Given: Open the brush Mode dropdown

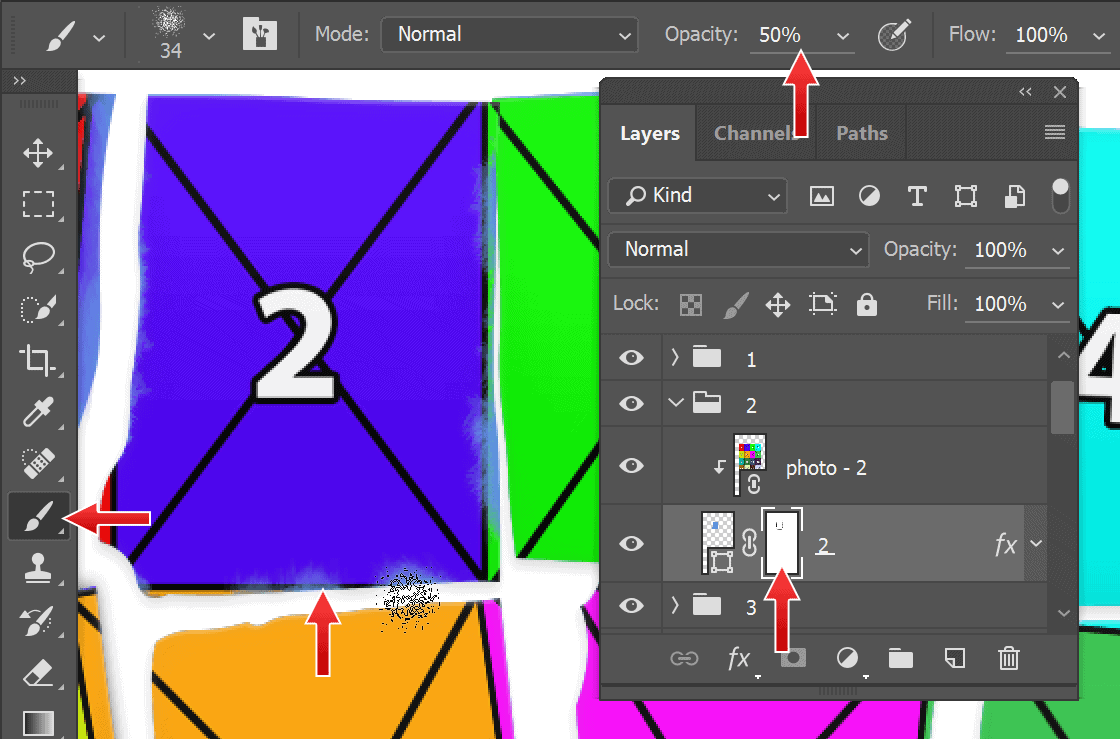Looking at the screenshot, I should (509, 34).
